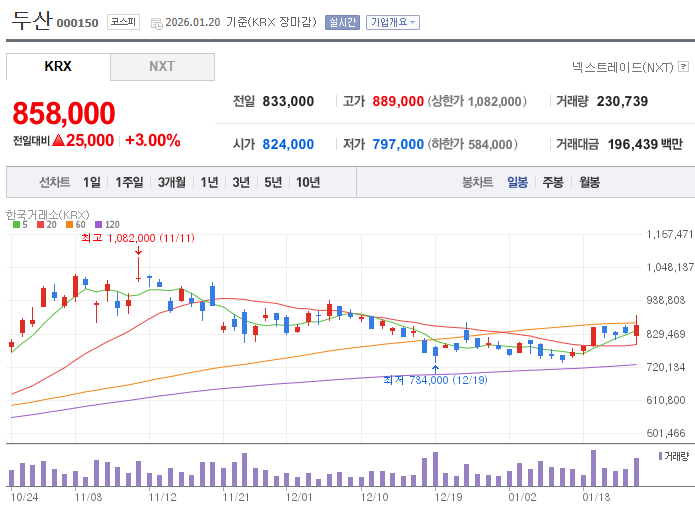Click the 1,167,471 price axis label
The image size is (695, 507).
pos(670,234)
